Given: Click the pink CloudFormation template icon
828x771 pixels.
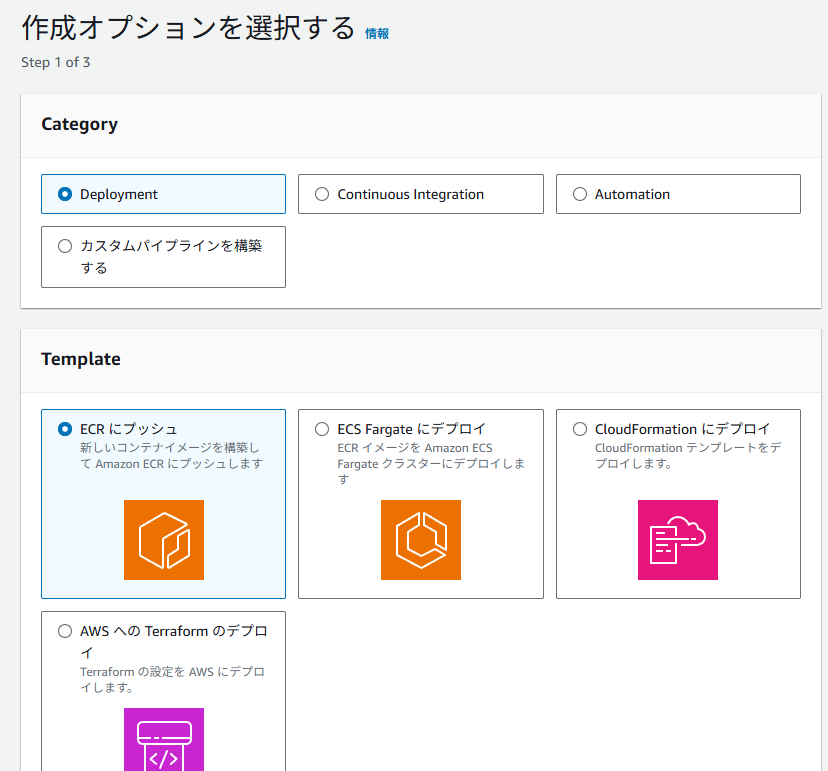Looking at the screenshot, I should click(x=677, y=540).
